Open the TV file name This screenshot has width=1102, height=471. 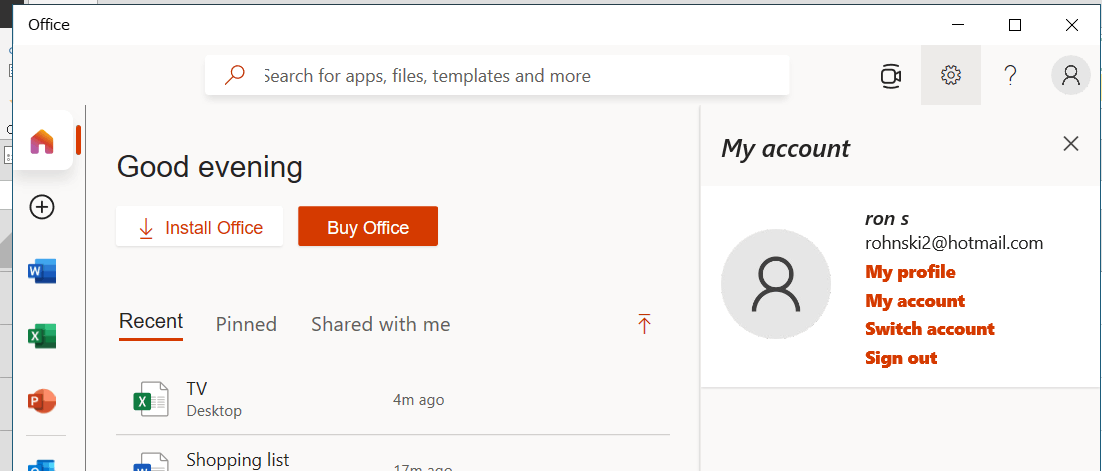point(197,389)
